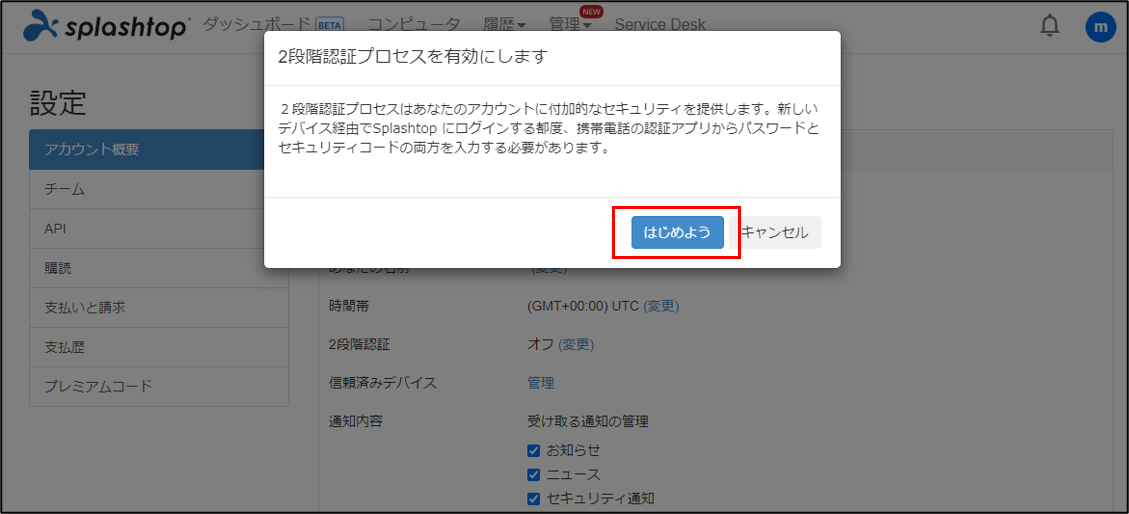Open 購読 in the settings sidebar
The height and width of the screenshot is (514, 1129).
click(x=158, y=269)
